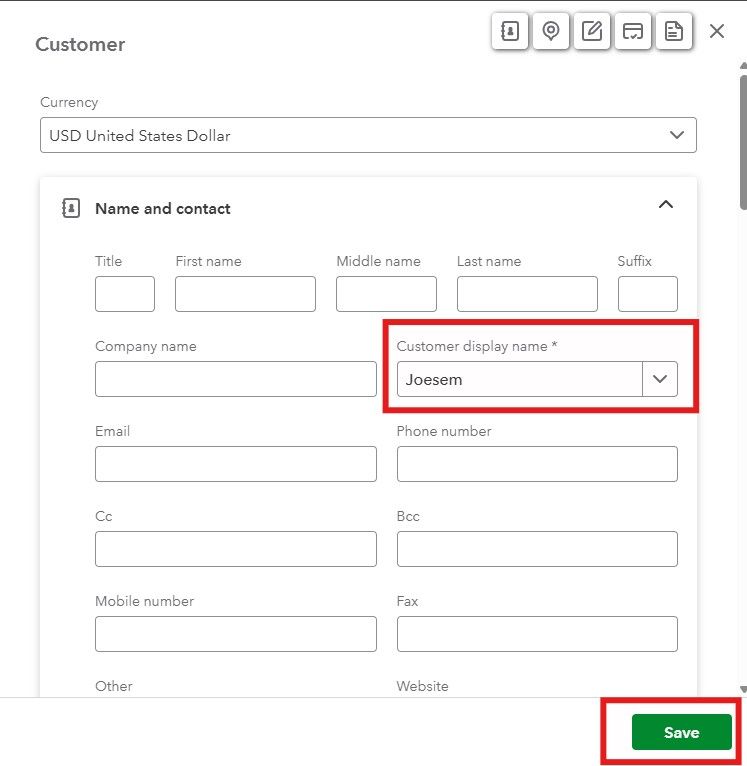The image size is (747, 766).
Task: Jump to Name and contact section icon
Action: point(510,31)
